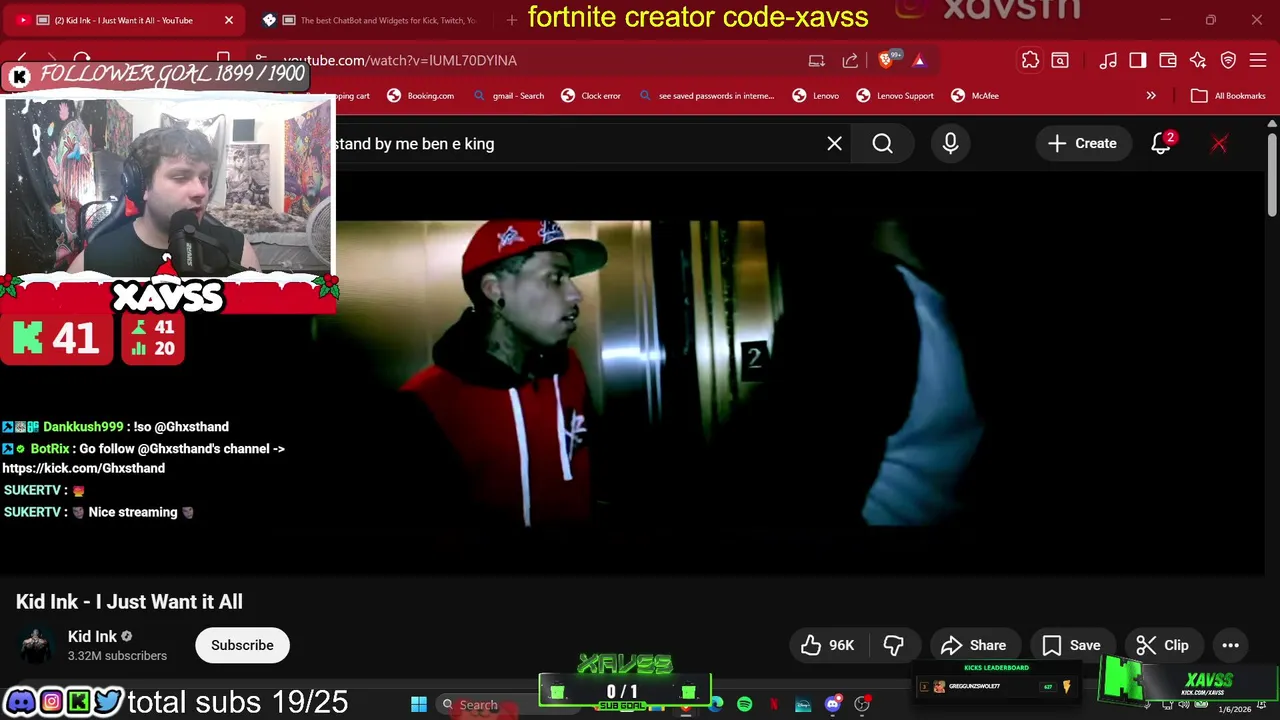Open the gmail - Search bookmark
The width and height of the screenshot is (1280, 720).
point(509,96)
